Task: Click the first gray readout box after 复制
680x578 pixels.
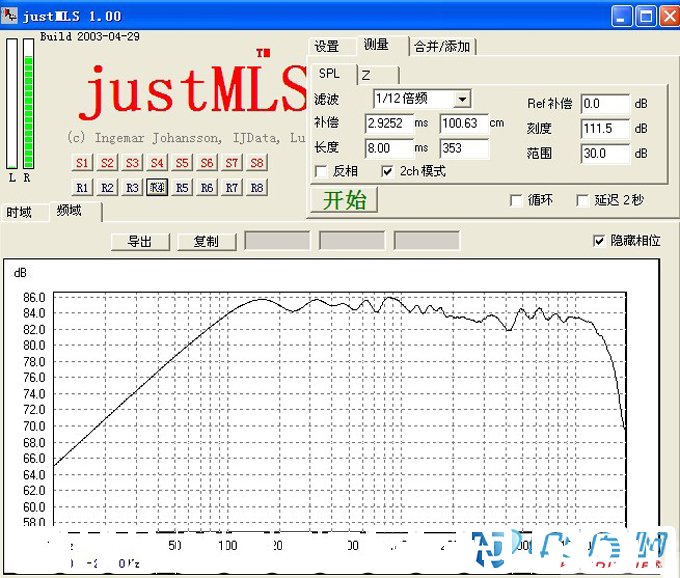Action: [278, 241]
